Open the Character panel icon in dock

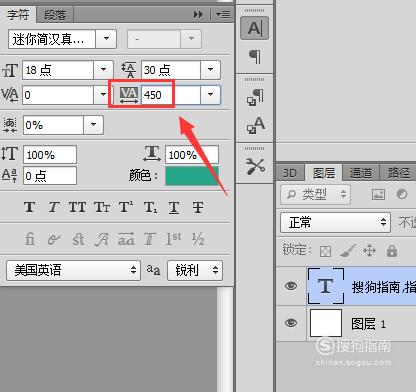click(254, 28)
